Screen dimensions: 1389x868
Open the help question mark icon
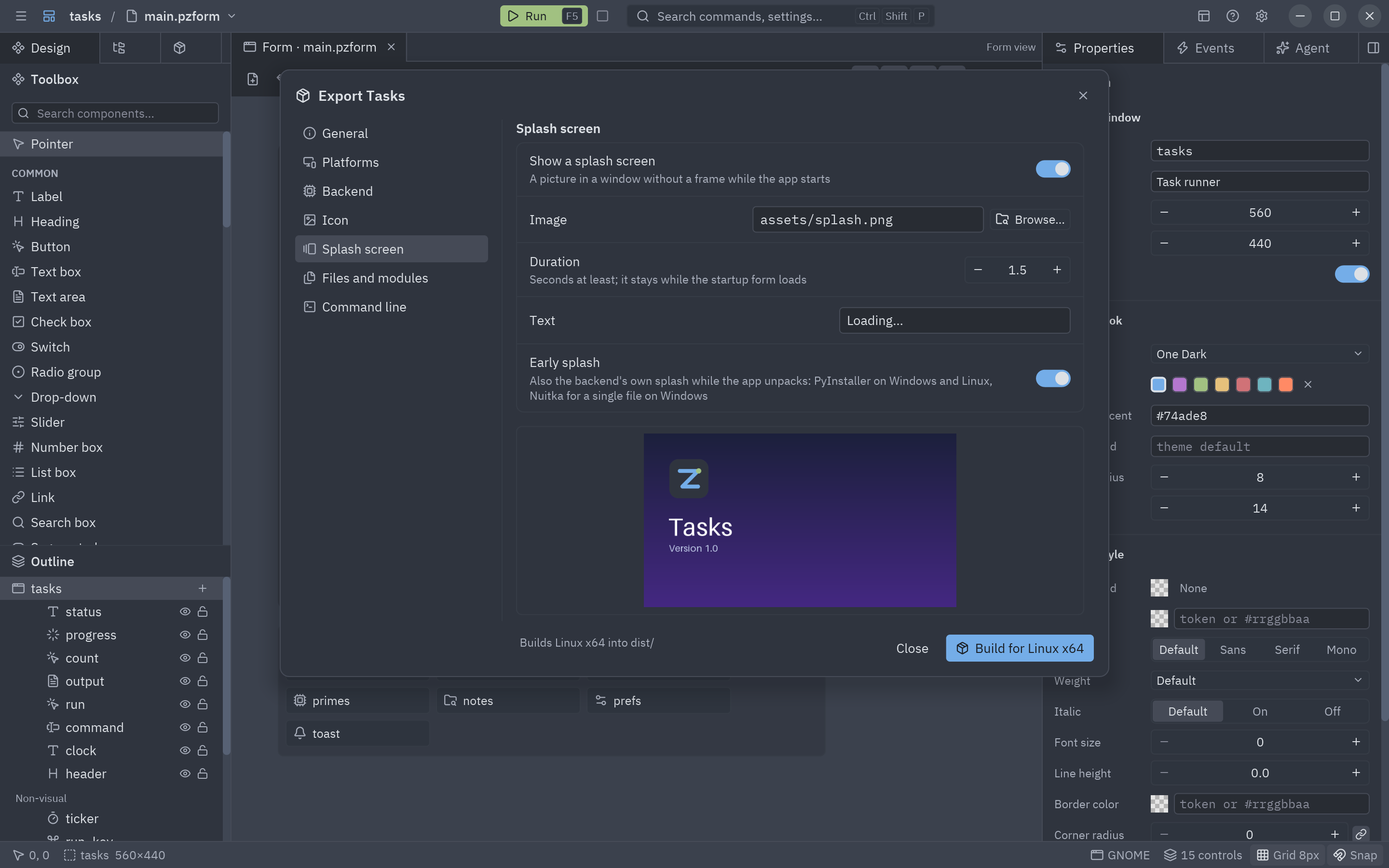point(1232,16)
